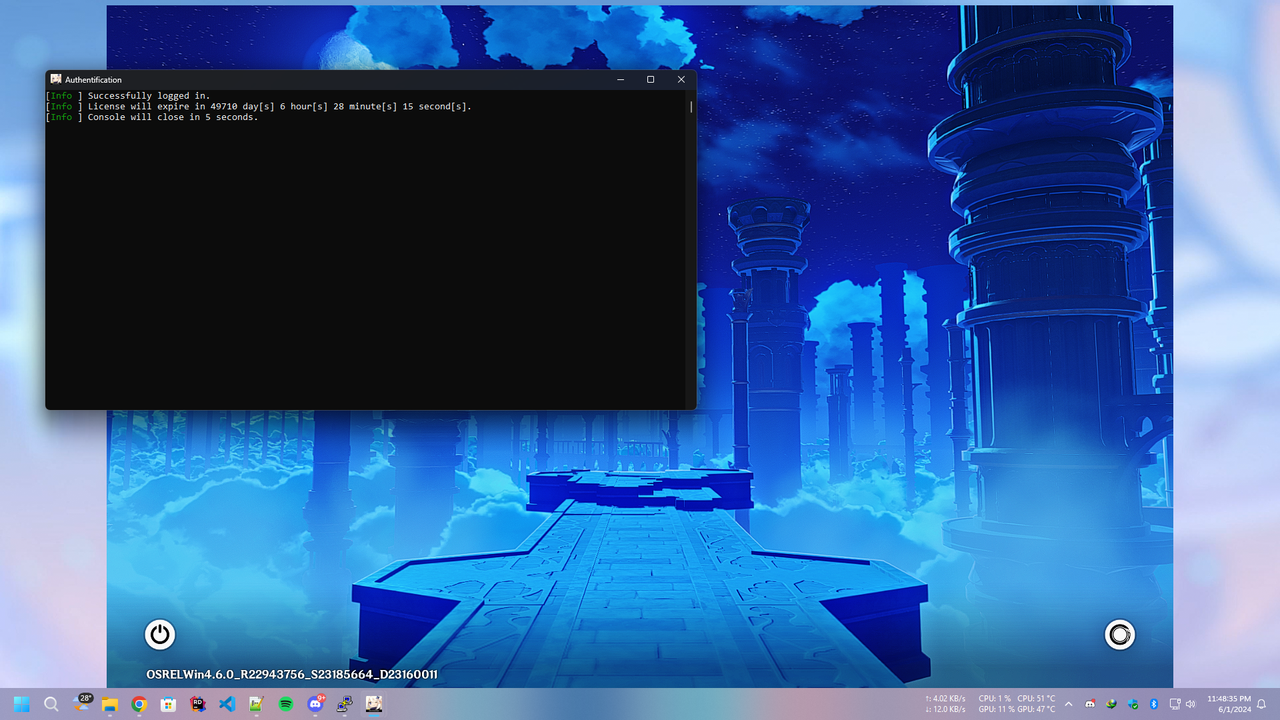
Task: Click the "GPU: 47 °C" temperature readout
Action: (x=1036, y=709)
